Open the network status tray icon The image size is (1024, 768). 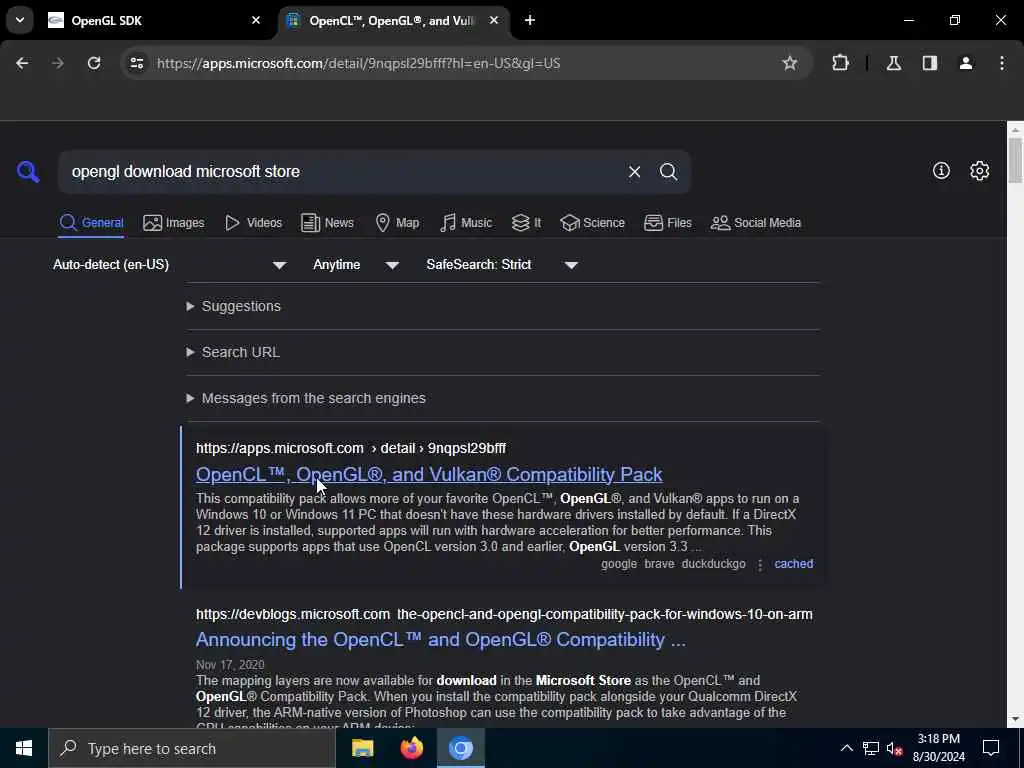pyautogui.click(x=871, y=748)
